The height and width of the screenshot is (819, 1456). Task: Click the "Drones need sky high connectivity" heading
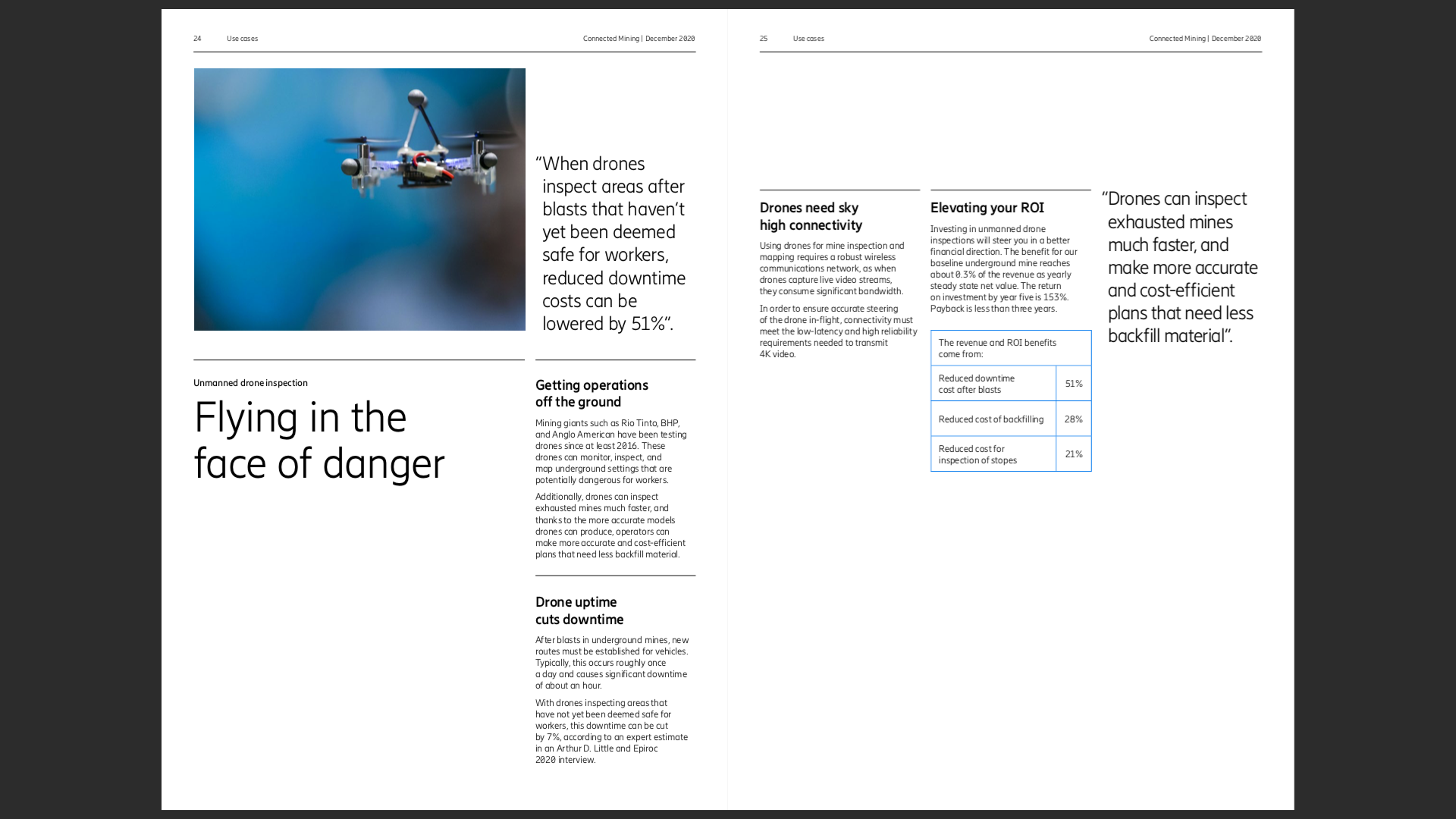[x=811, y=216]
